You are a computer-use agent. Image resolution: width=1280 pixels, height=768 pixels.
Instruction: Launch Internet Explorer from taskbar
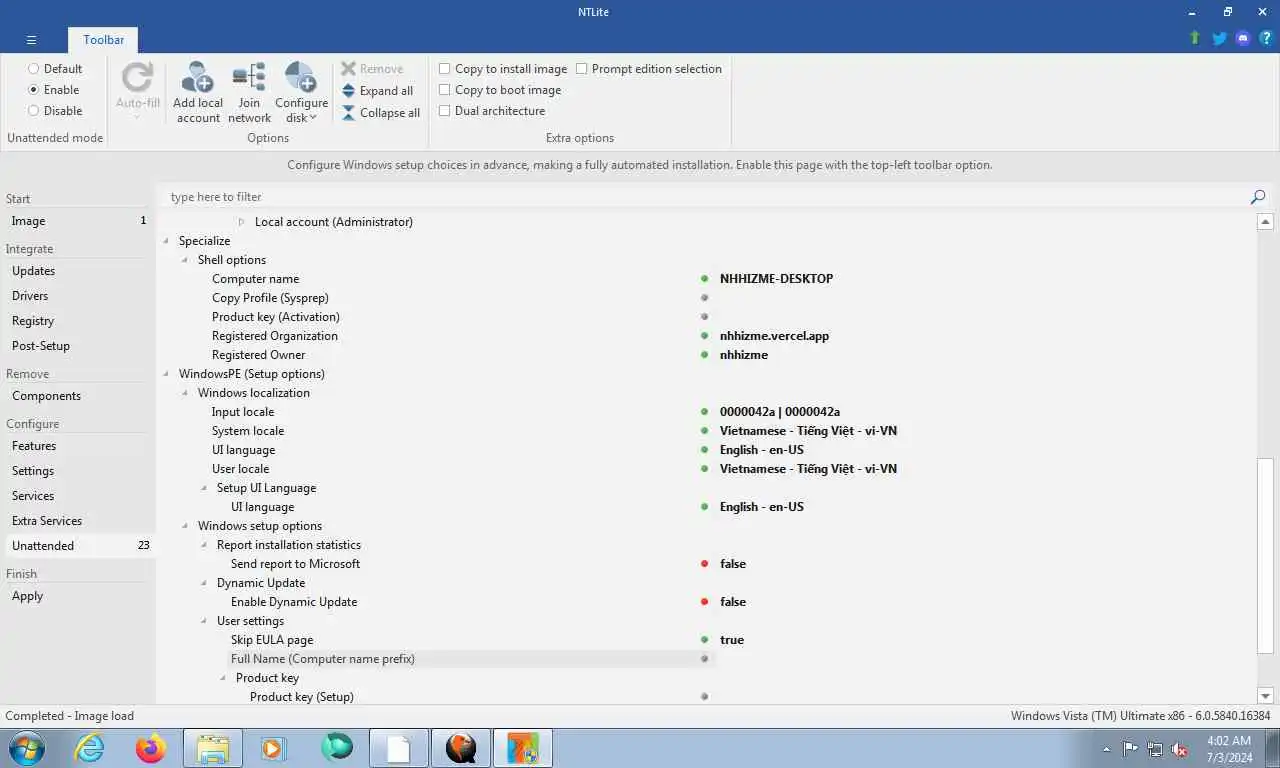[89, 748]
